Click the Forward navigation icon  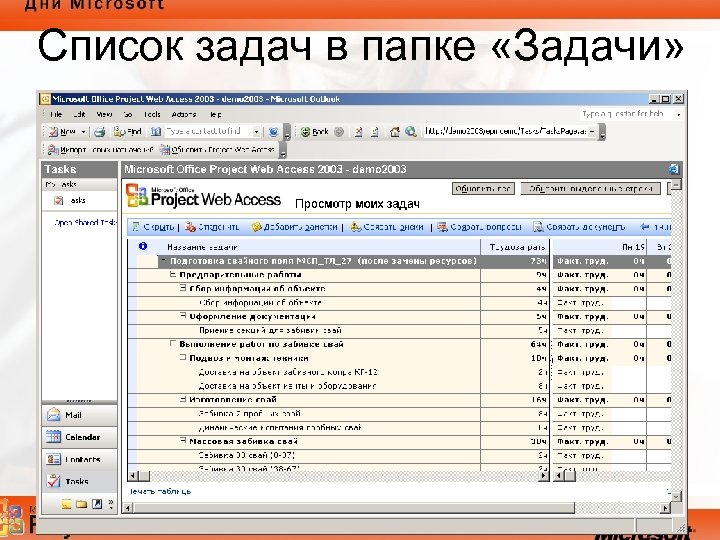coord(339,132)
